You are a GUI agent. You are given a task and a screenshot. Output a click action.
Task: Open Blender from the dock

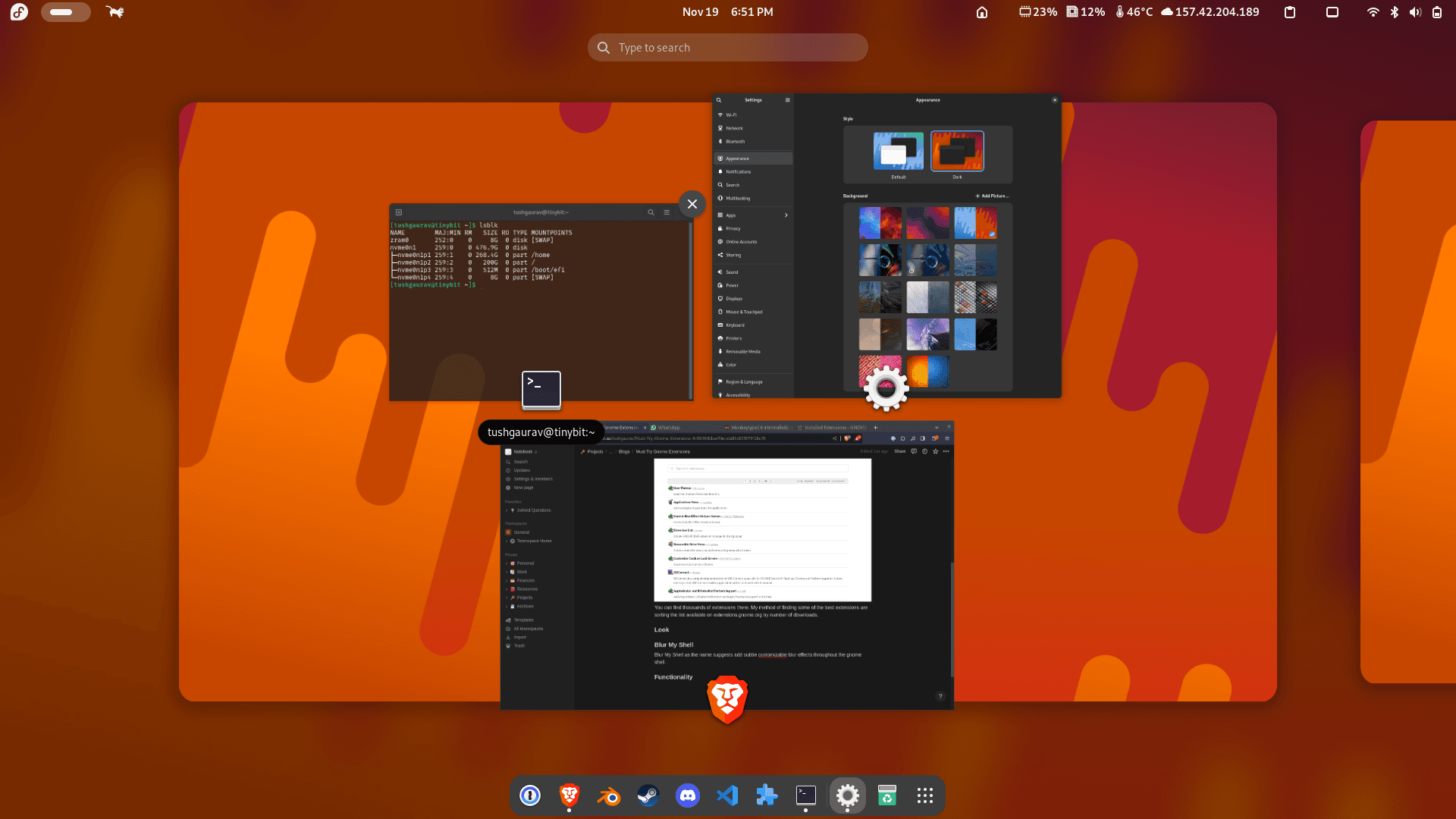click(x=609, y=795)
